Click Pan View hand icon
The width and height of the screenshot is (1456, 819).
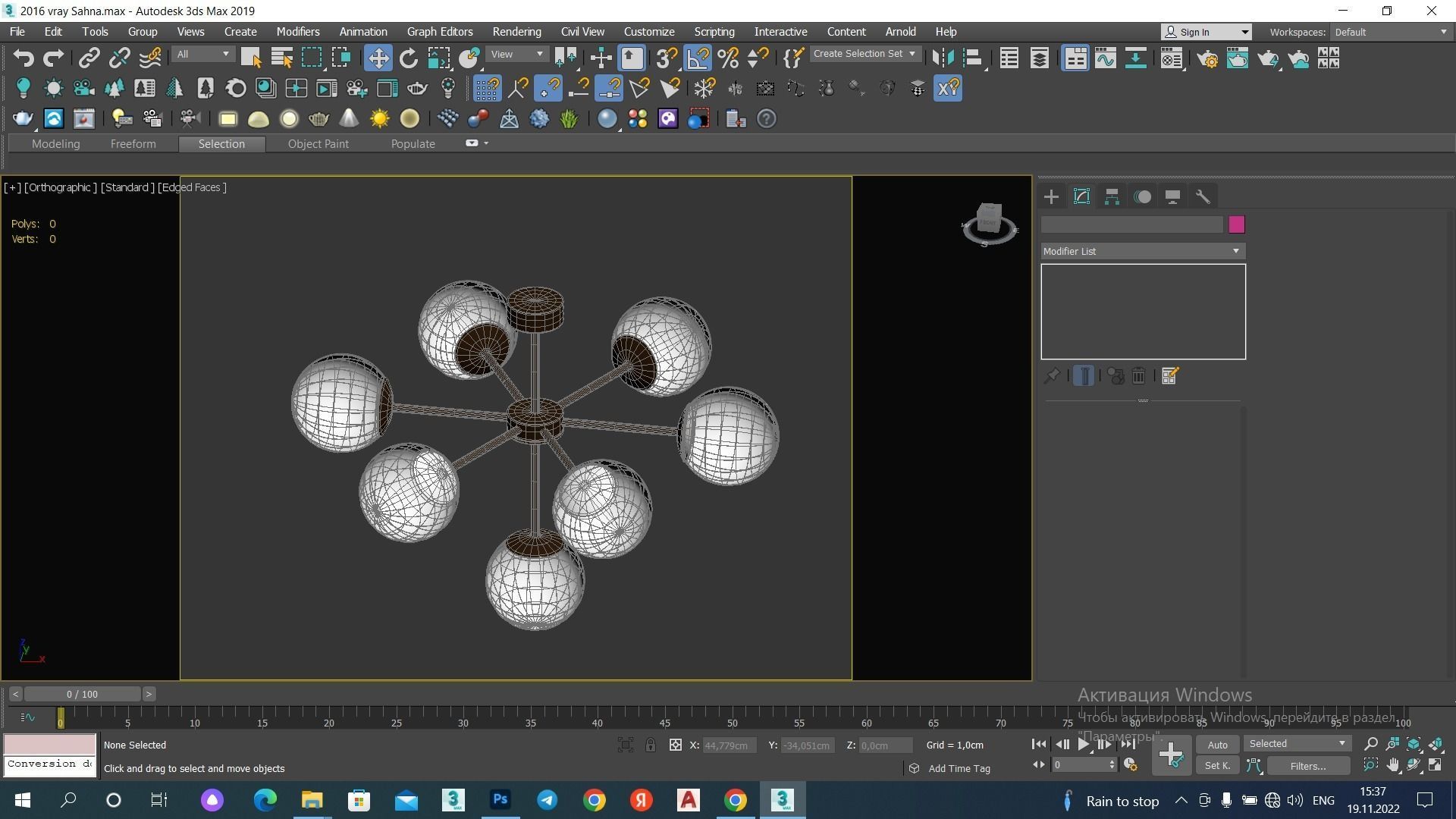1392,766
